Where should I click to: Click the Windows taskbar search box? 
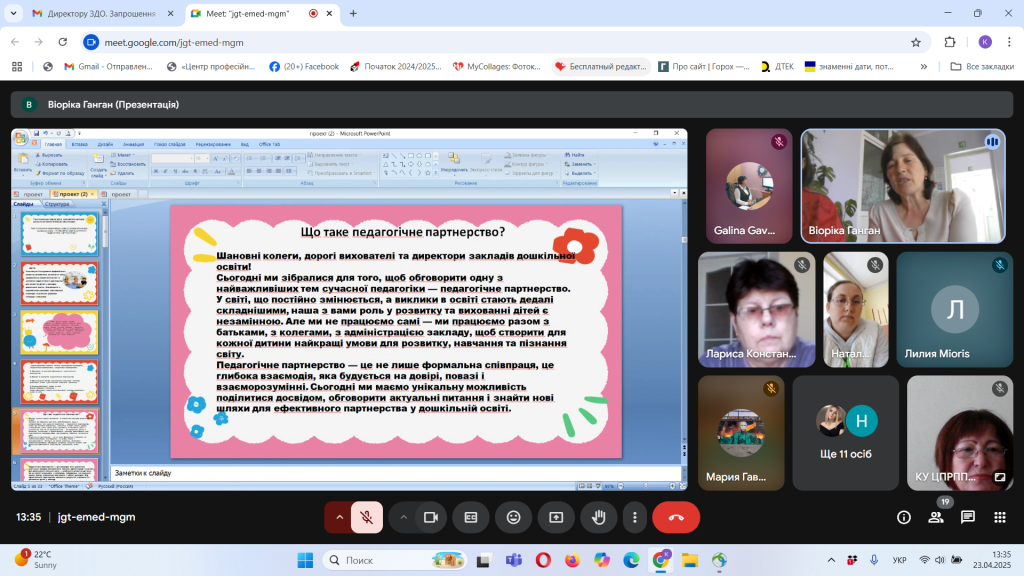tap(380, 560)
